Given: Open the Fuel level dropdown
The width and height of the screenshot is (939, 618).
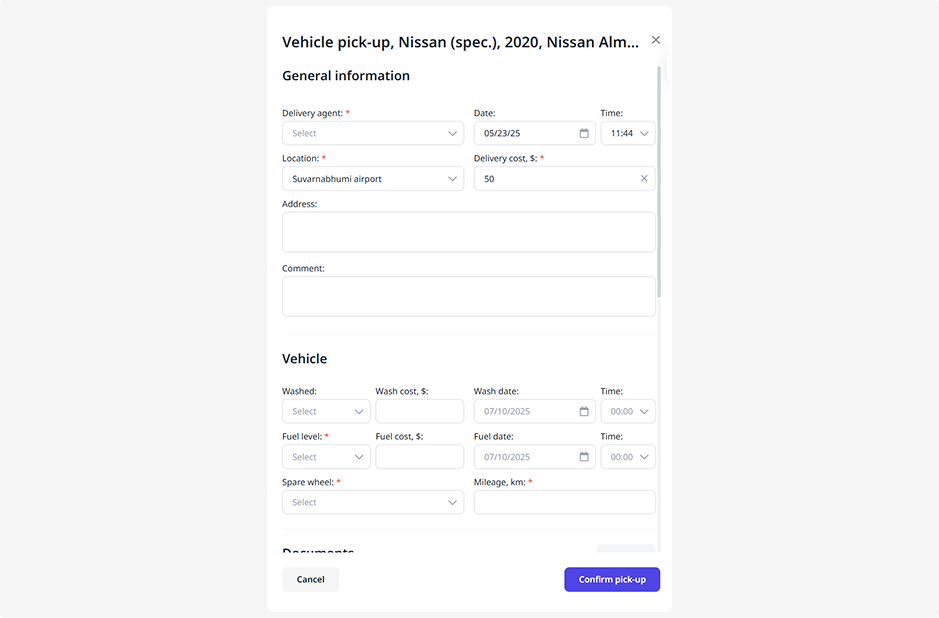Looking at the screenshot, I should tap(326, 457).
